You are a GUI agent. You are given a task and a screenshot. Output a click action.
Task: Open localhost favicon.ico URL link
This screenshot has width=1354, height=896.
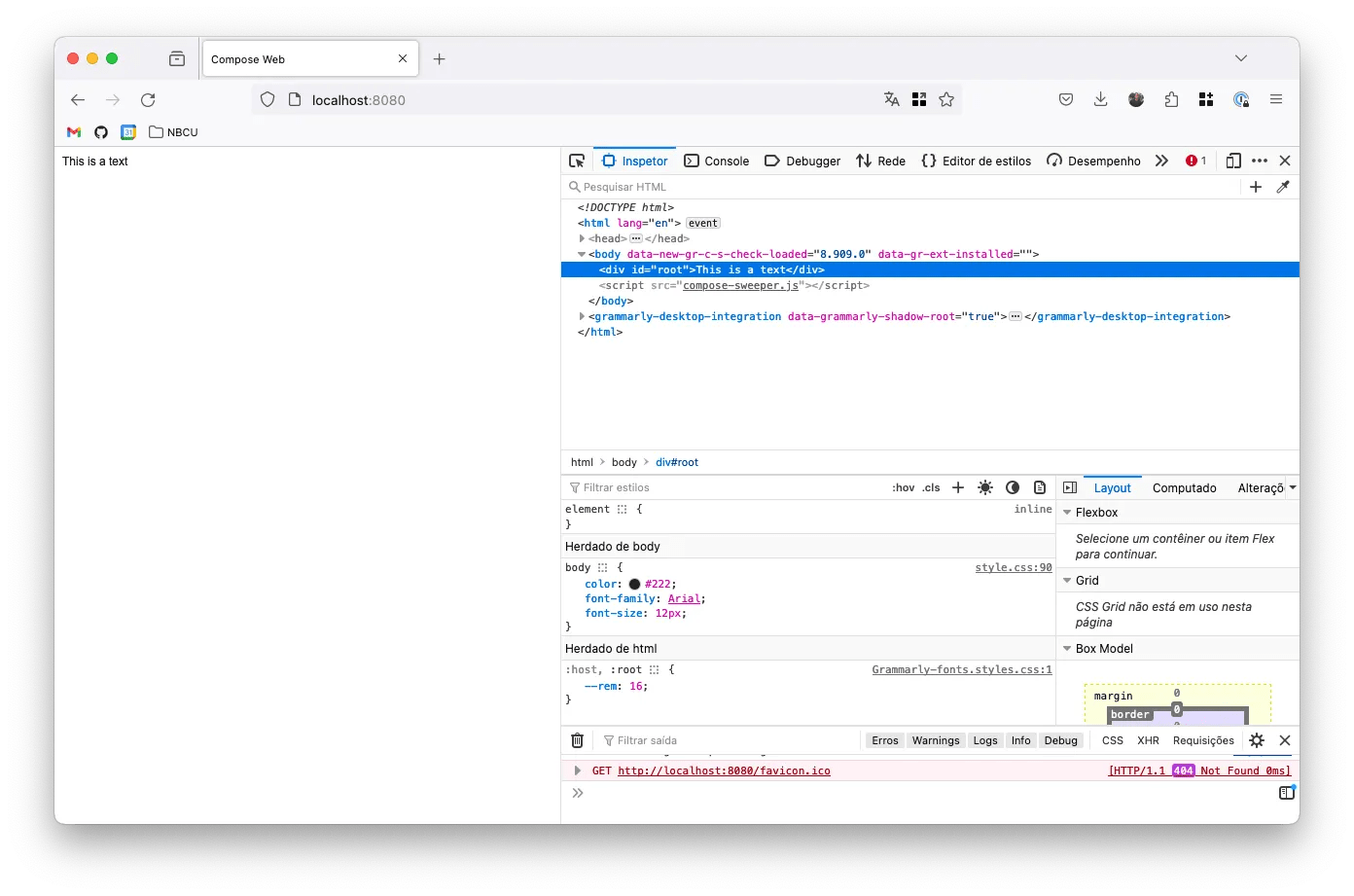pos(724,771)
